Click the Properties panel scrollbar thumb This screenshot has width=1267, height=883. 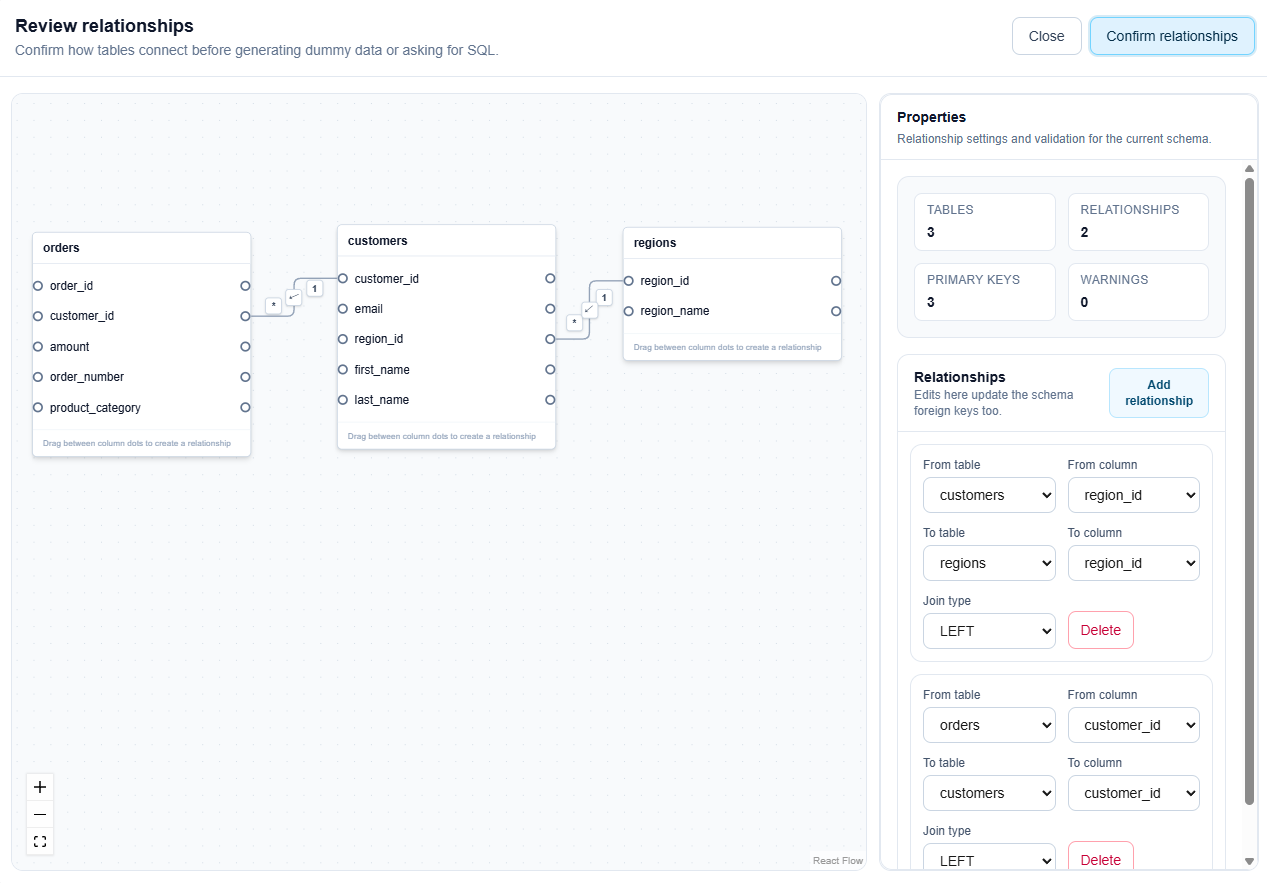coord(1249,491)
